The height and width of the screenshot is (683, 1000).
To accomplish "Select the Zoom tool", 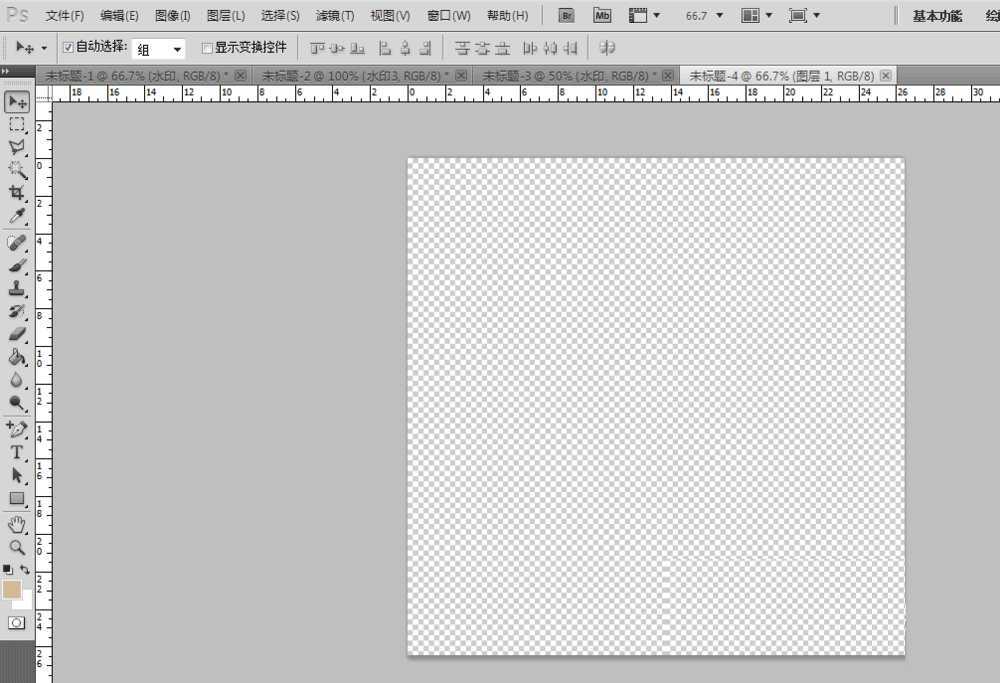I will (x=17, y=547).
